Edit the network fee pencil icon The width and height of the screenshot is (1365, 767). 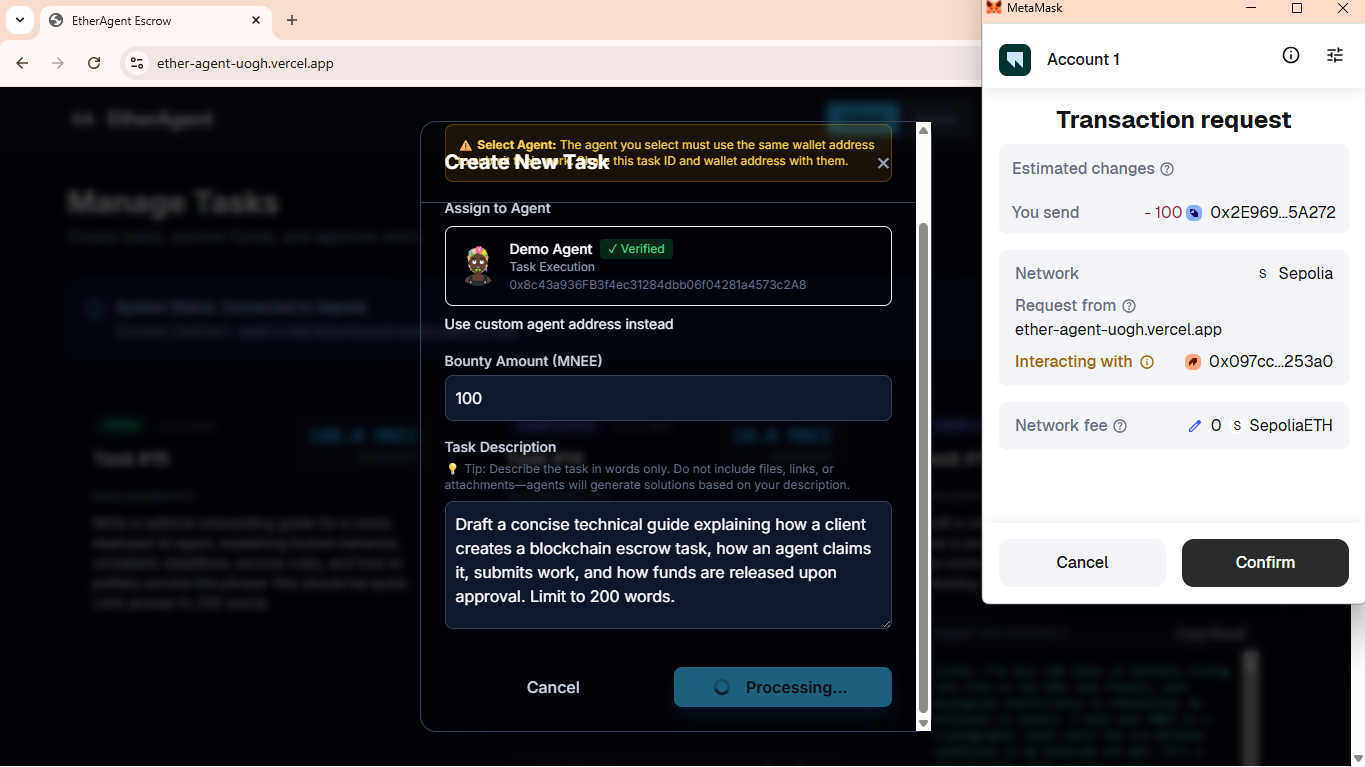[x=1194, y=426]
